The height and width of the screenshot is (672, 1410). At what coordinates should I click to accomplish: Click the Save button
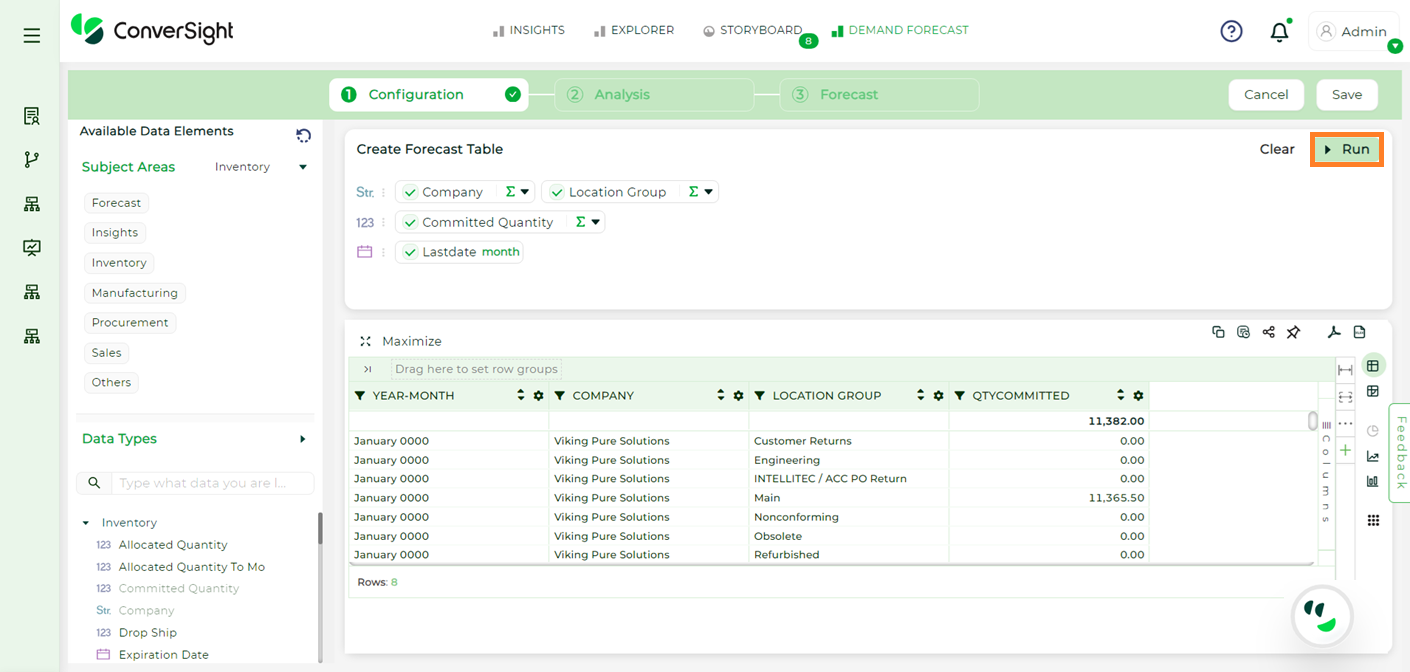pos(1347,95)
